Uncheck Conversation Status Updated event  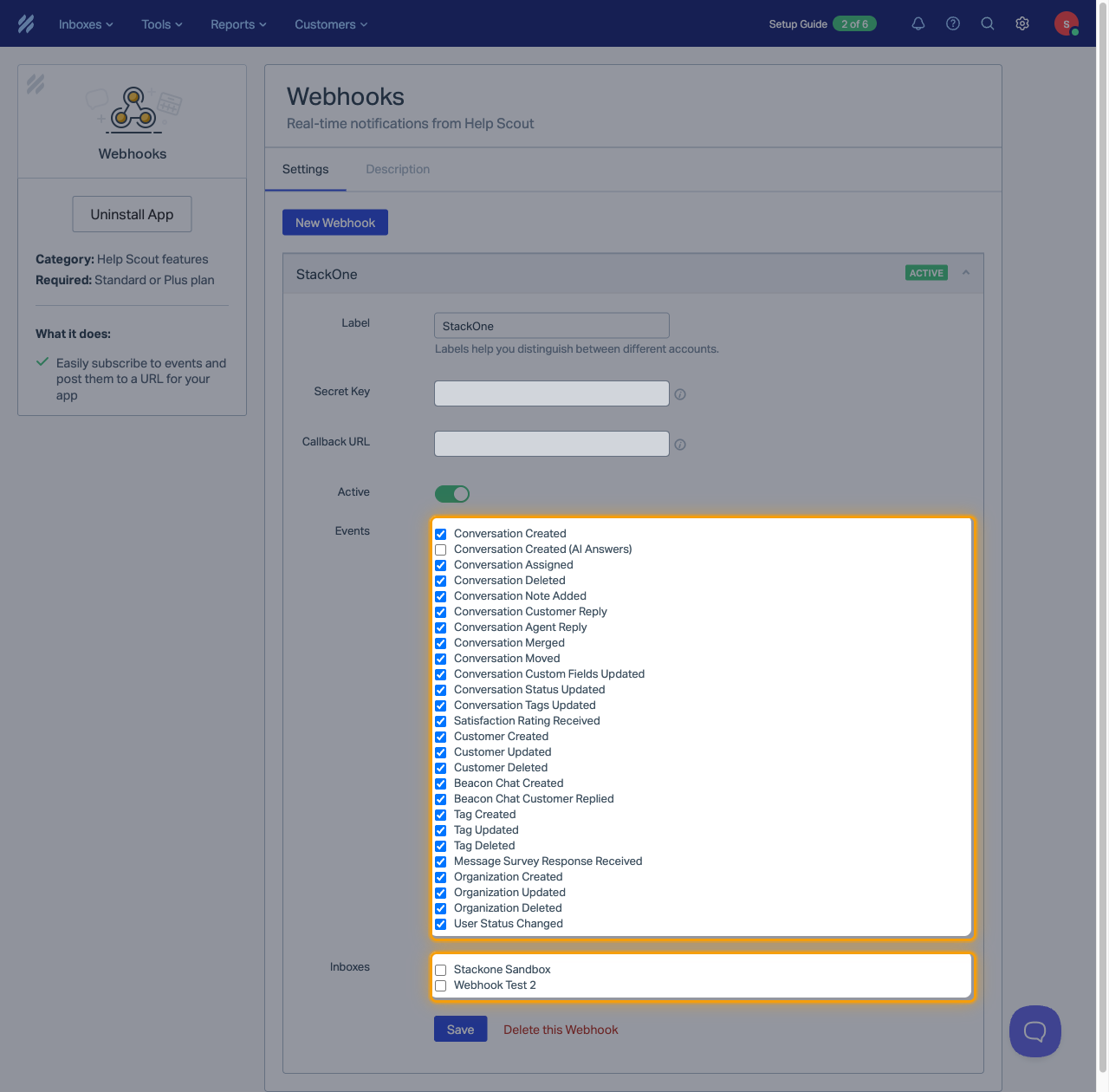coord(441,690)
